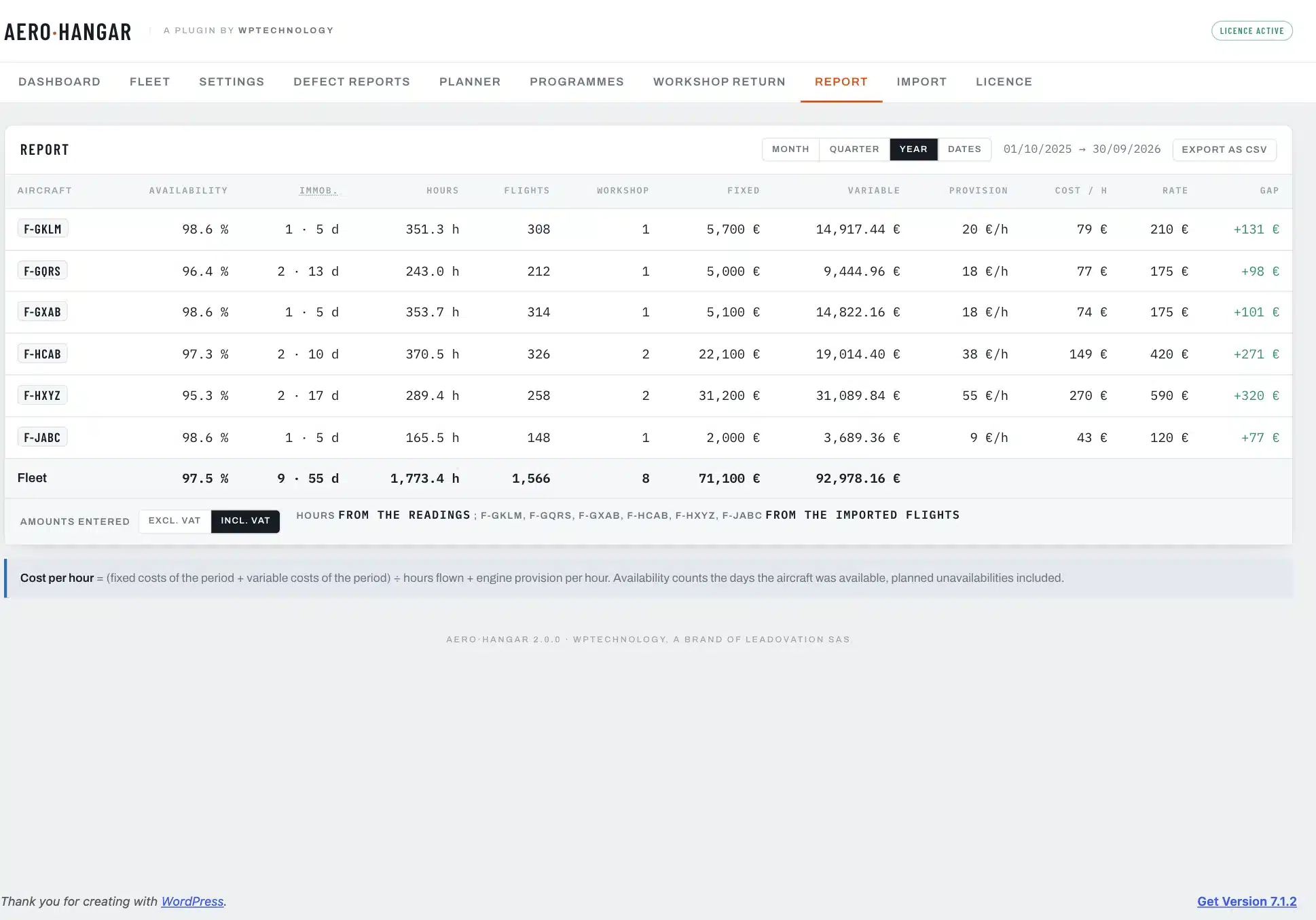Export the report as CSV

click(x=1224, y=149)
